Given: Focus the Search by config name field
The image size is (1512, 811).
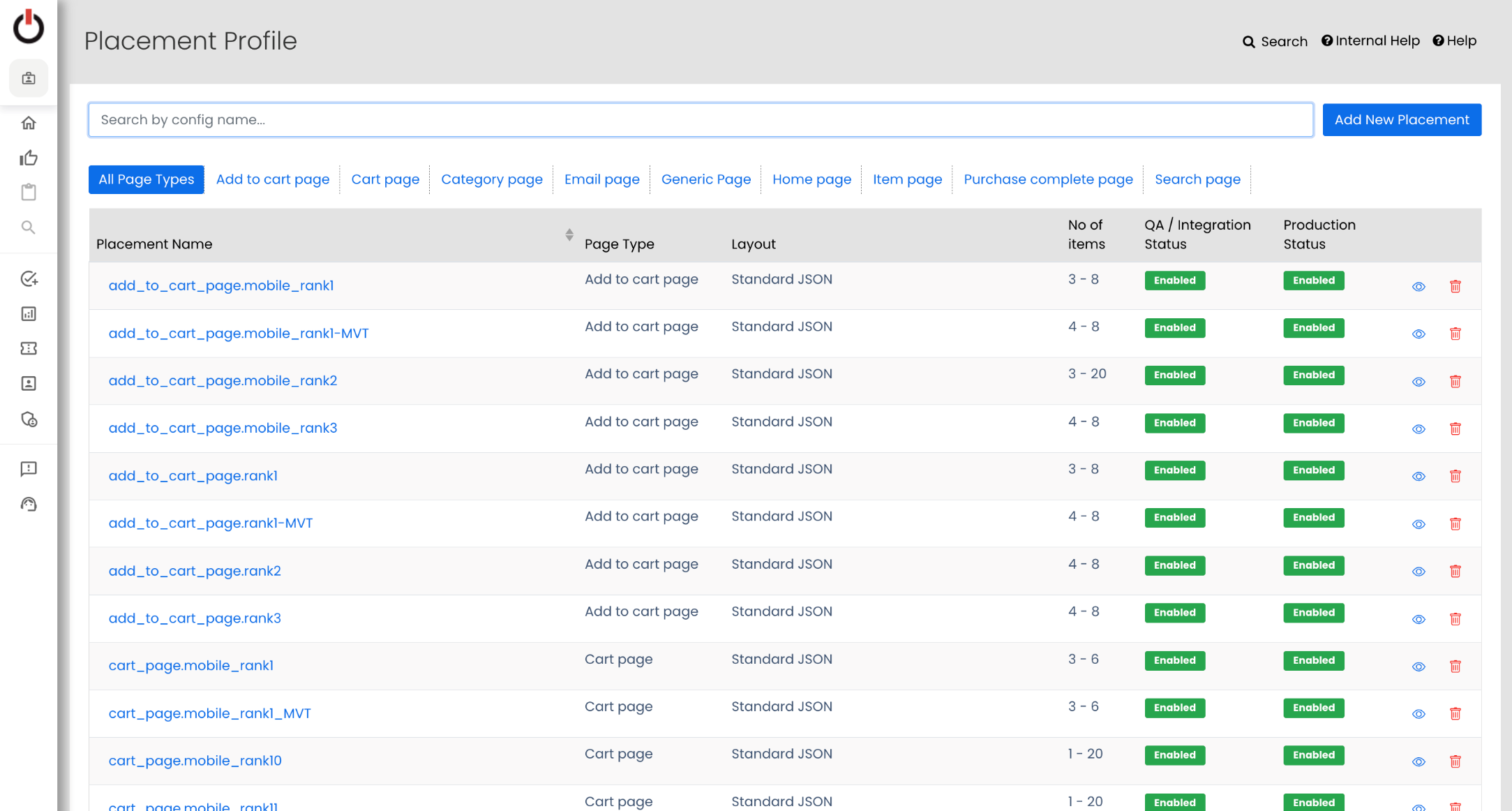Looking at the screenshot, I should point(701,120).
